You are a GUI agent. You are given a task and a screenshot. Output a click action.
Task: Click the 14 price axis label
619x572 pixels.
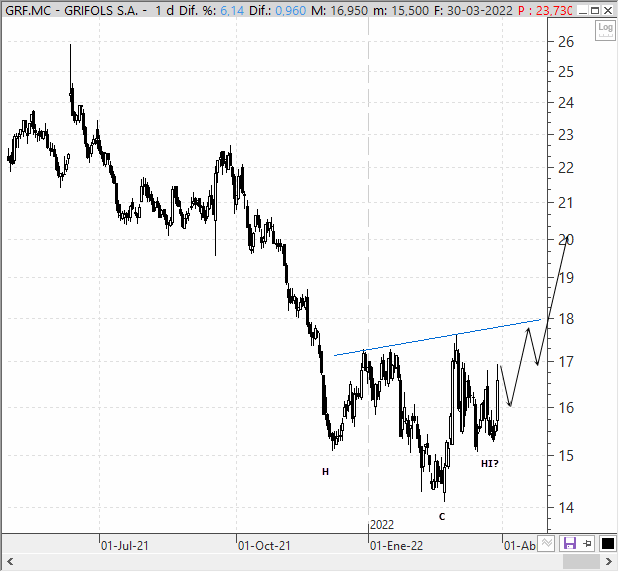point(566,508)
